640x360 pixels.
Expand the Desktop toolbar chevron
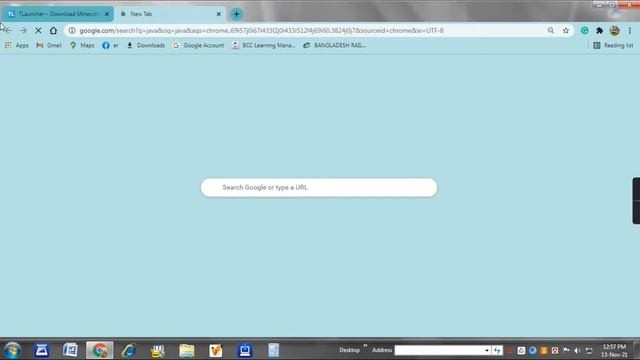pyautogui.click(x=365, y=346)
